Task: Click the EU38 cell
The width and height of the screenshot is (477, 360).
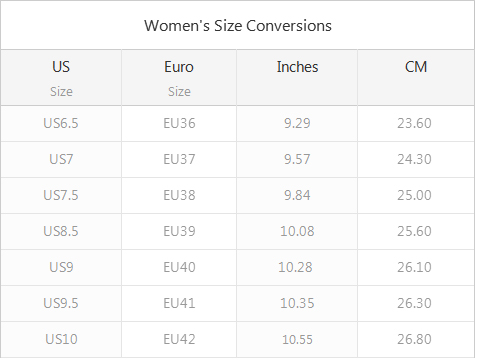Action: pyautogui.click(x=179, y=195)
